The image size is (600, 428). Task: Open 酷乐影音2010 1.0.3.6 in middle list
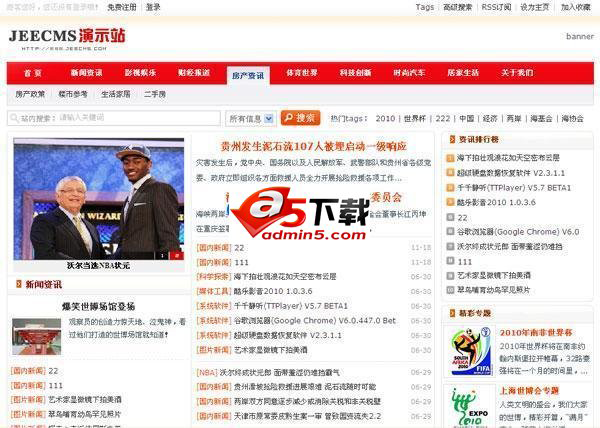[x=273, y=291]
